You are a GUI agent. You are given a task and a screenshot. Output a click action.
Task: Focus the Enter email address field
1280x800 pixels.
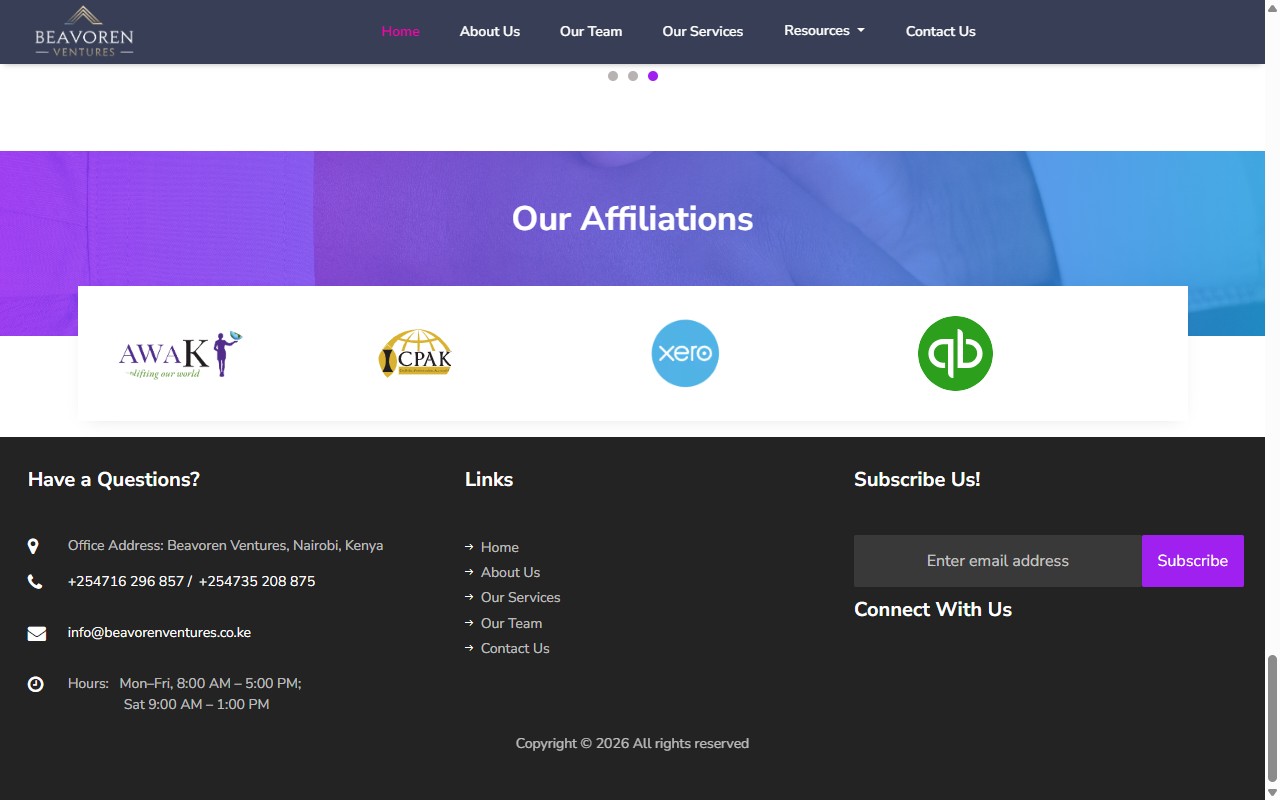tap(998, 561)
